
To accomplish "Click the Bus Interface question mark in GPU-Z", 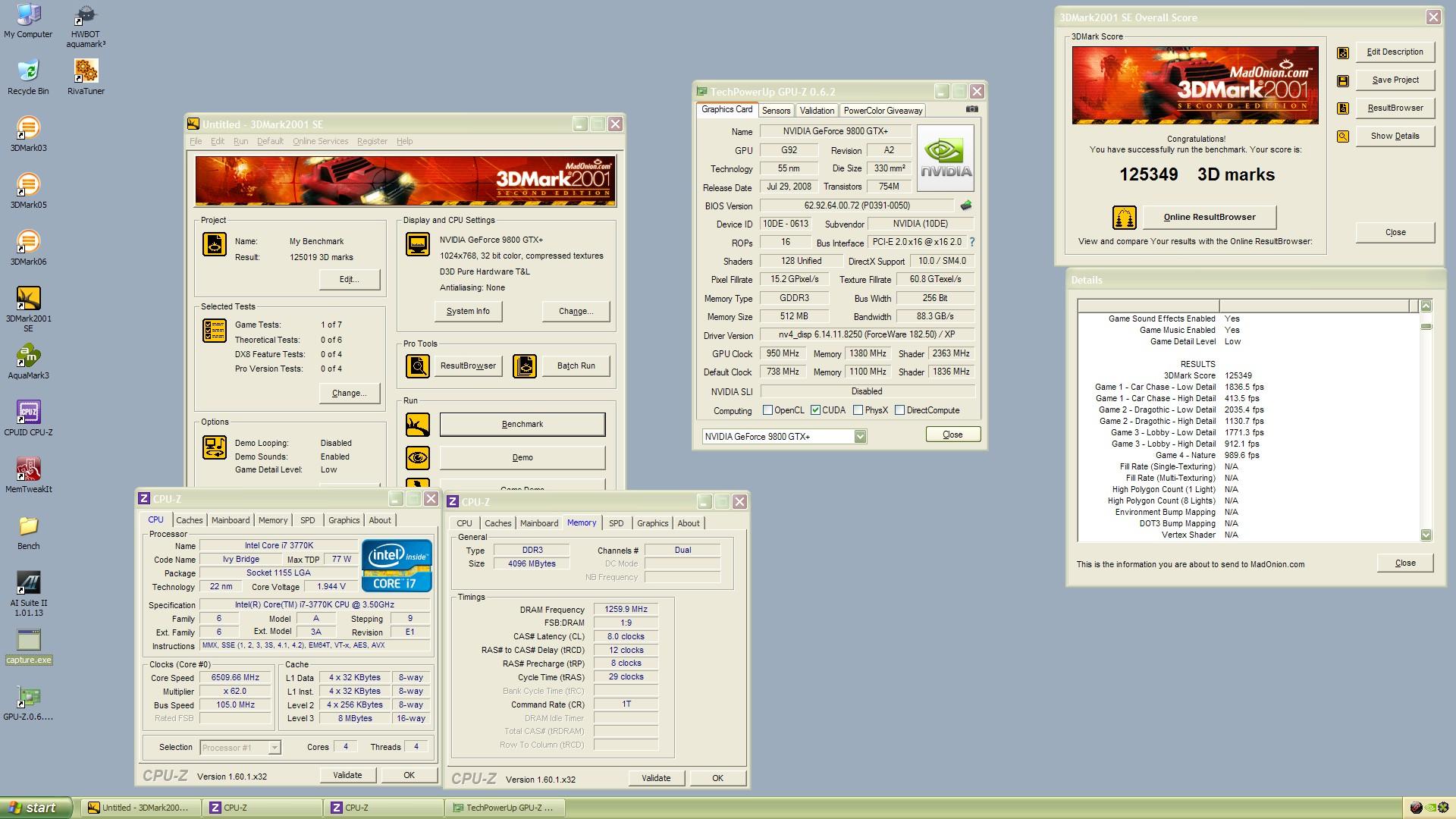I will [972, 242].
